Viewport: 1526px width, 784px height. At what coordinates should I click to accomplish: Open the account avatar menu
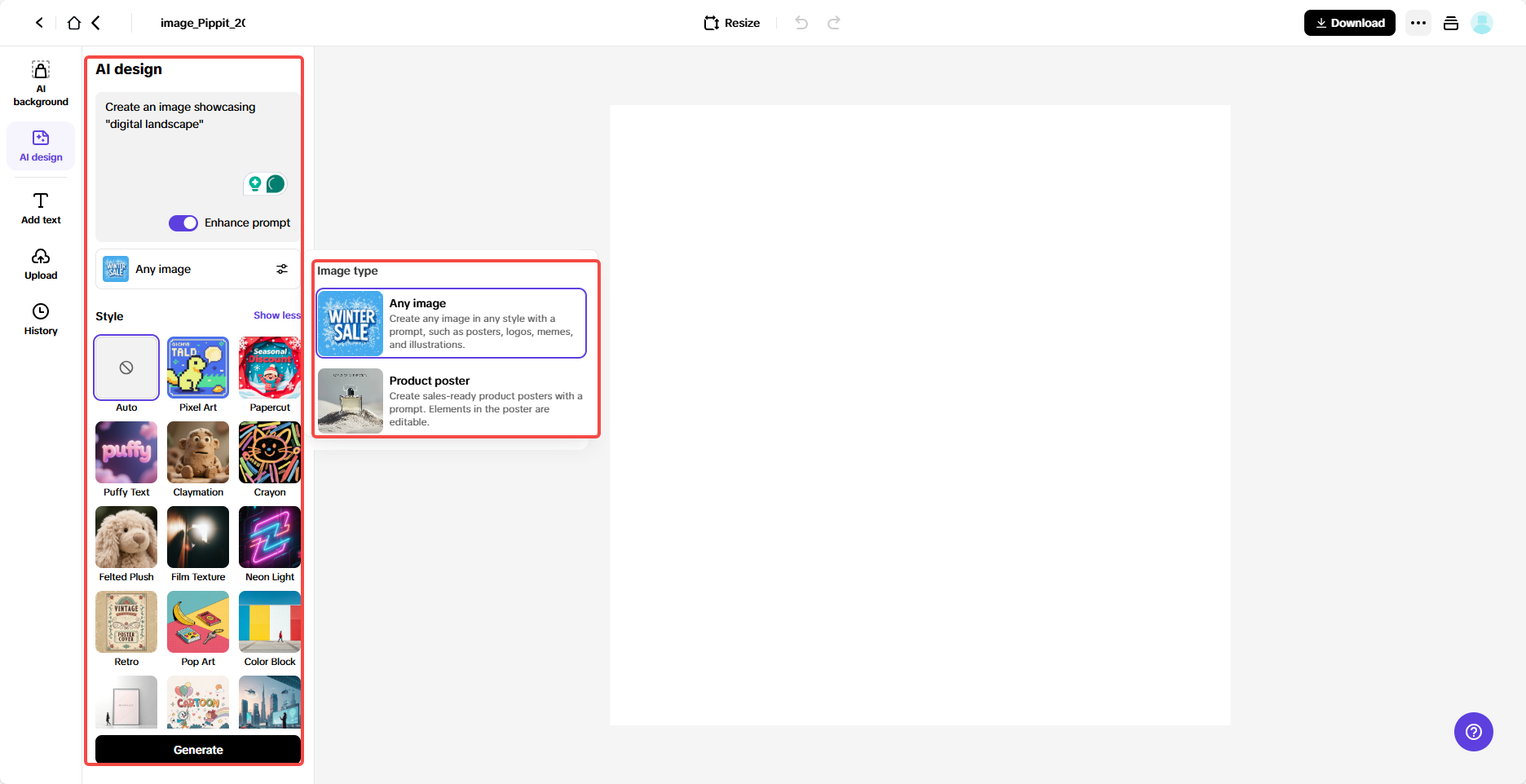pyautogui.click(x=1482, y=22)
